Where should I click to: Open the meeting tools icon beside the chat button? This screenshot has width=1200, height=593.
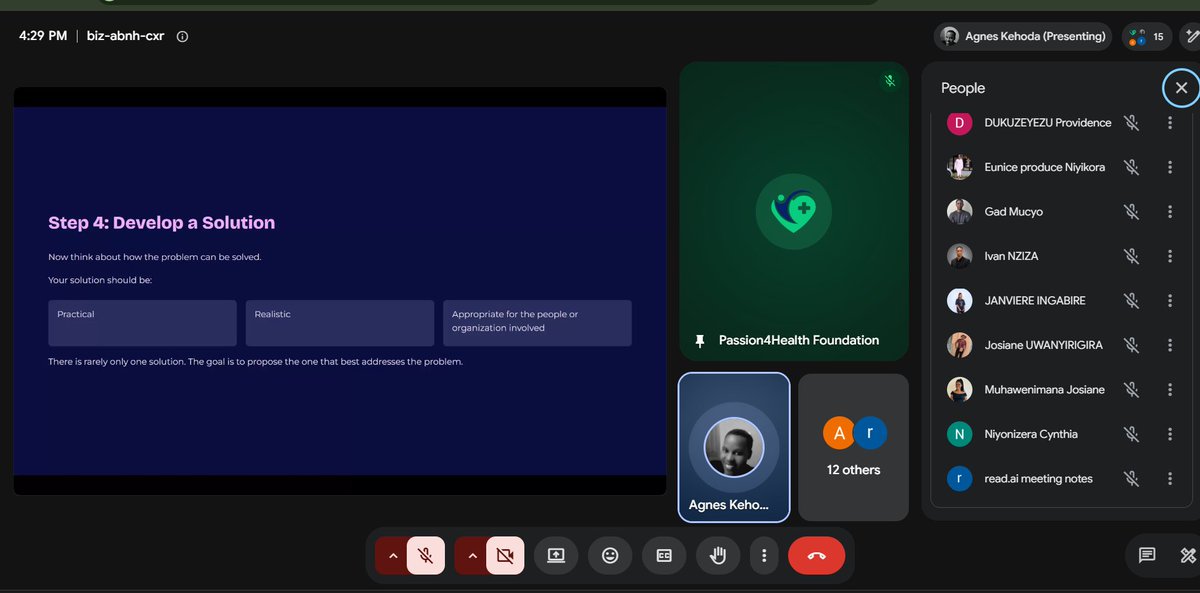pos(1188,555)
